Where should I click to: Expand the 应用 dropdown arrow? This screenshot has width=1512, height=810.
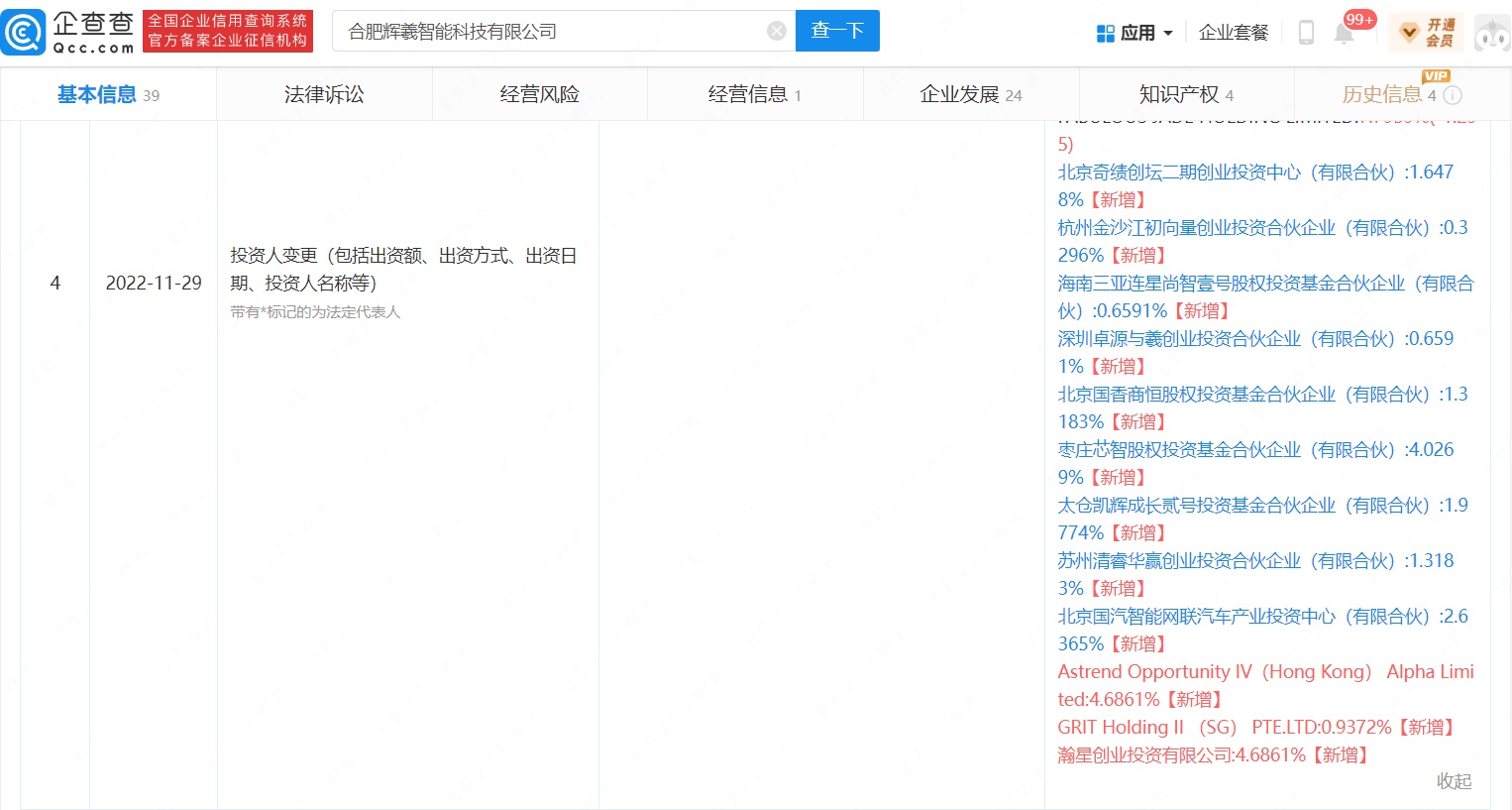click(x=1168, y=33)
